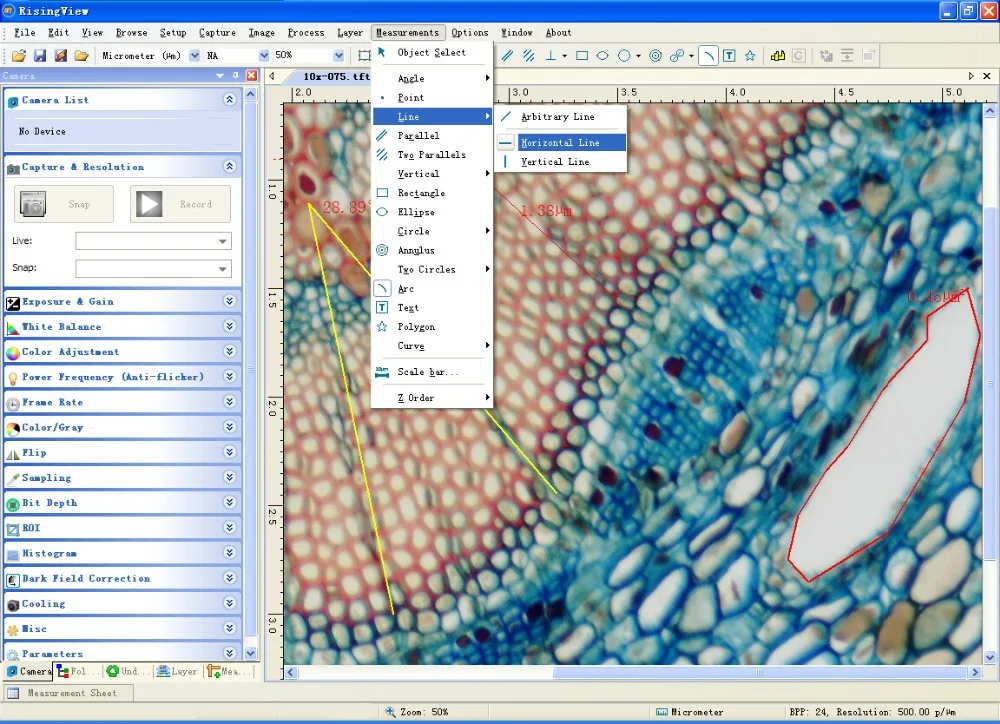Click the Save icon in the toolbar
1000x724 pixels.
click(40, 56)
